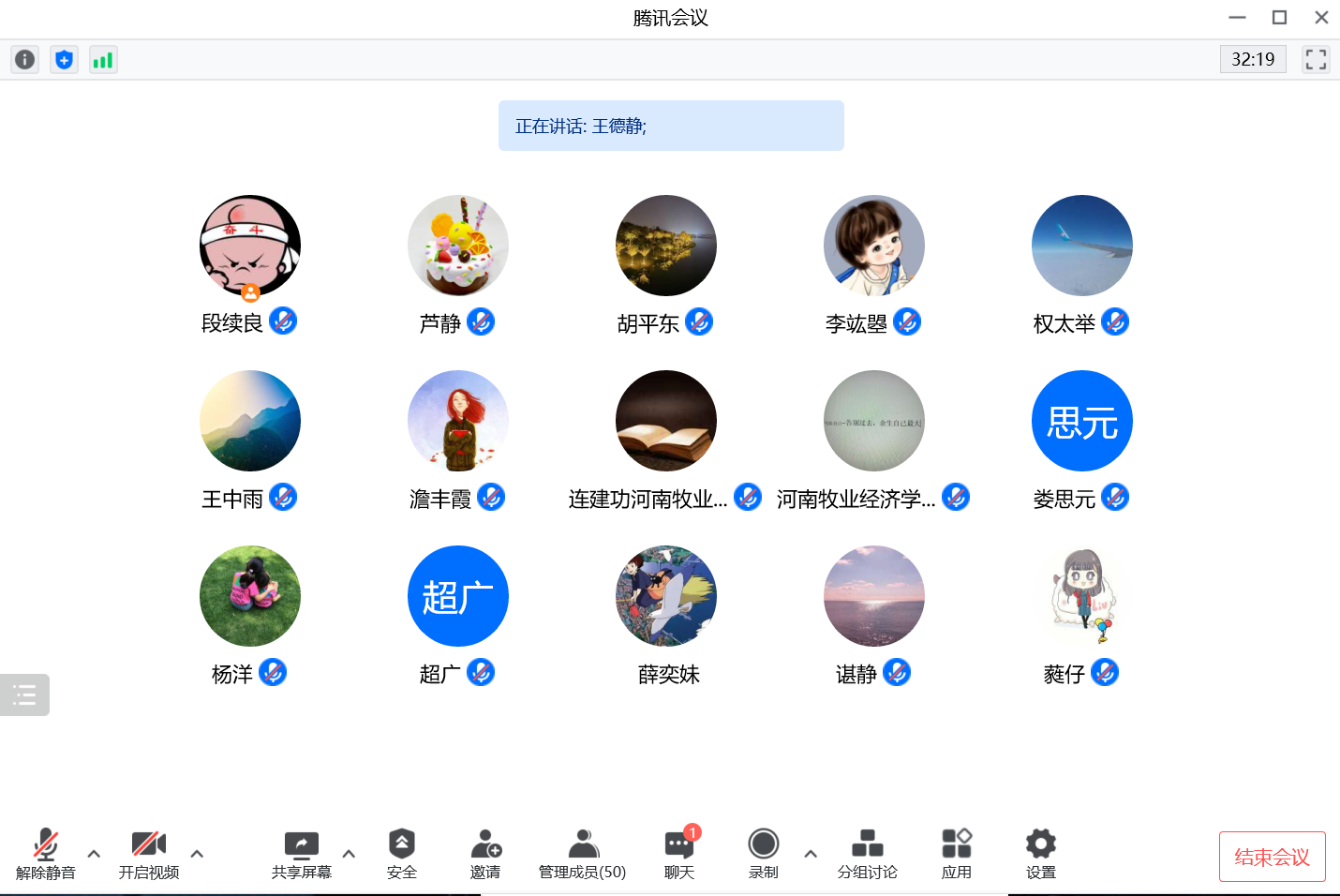Open the meeting info icon
The height and width of the screenshot is (896, 1340).
click(x=25, y=60)
